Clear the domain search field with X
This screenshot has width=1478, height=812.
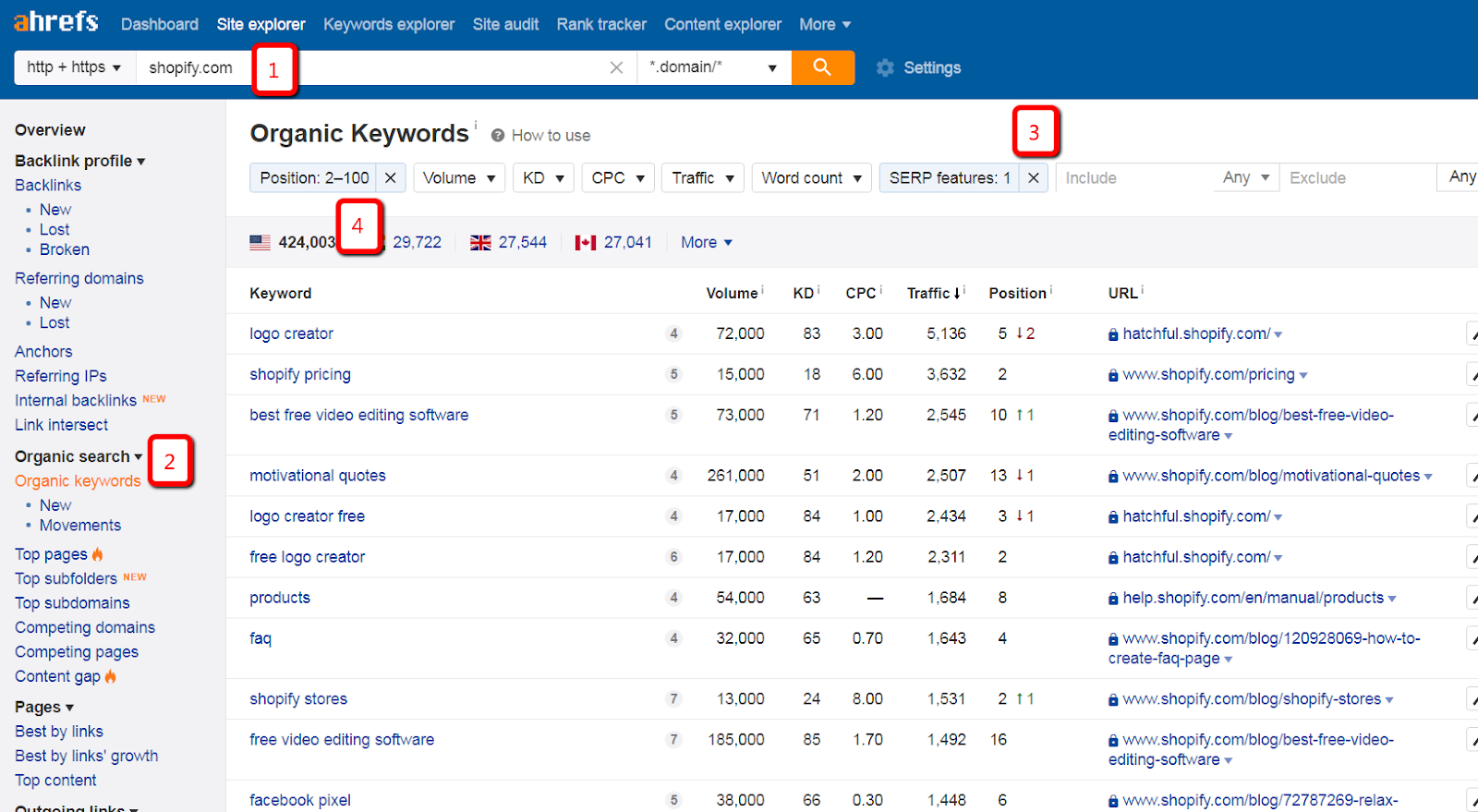[616, 67]
